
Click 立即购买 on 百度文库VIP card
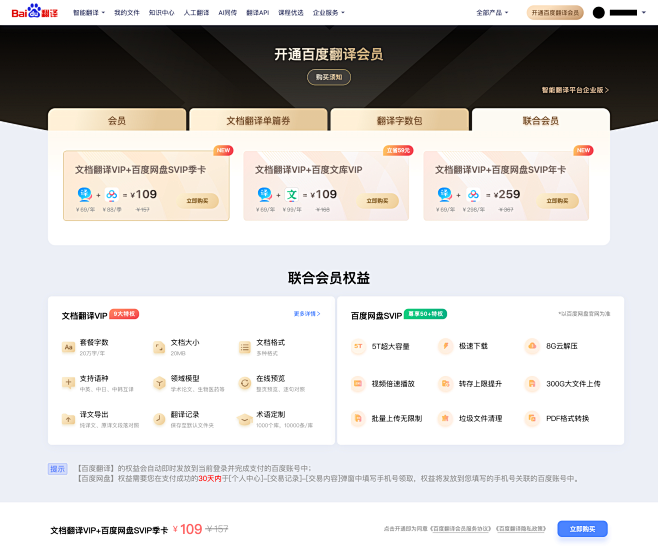tap(377, 201)
